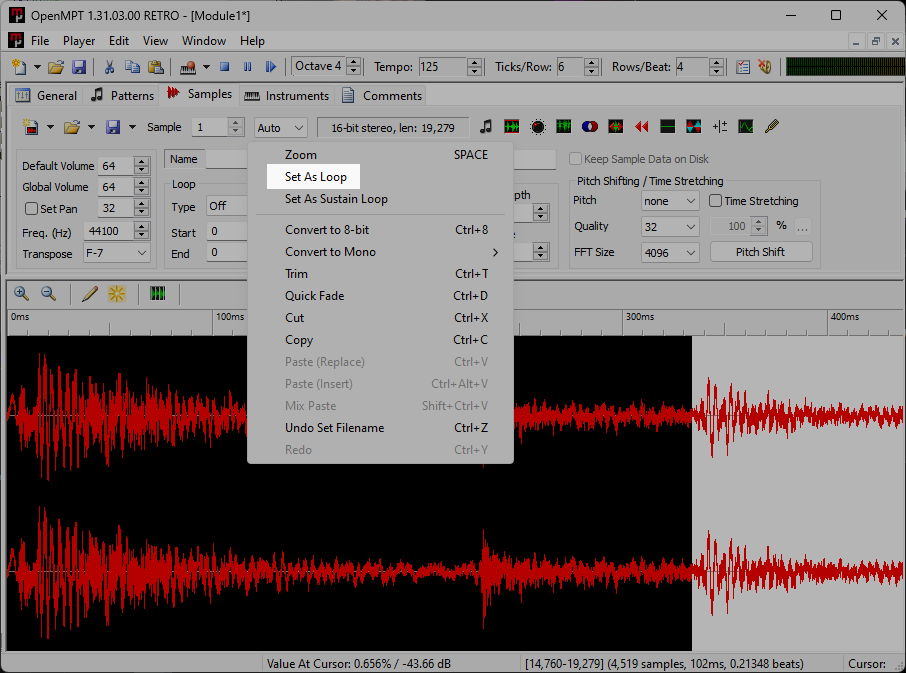This screenshot has width=906, height=673.
Task: Click the save file icon in main toolbar
Action: (x=79, y=67)
